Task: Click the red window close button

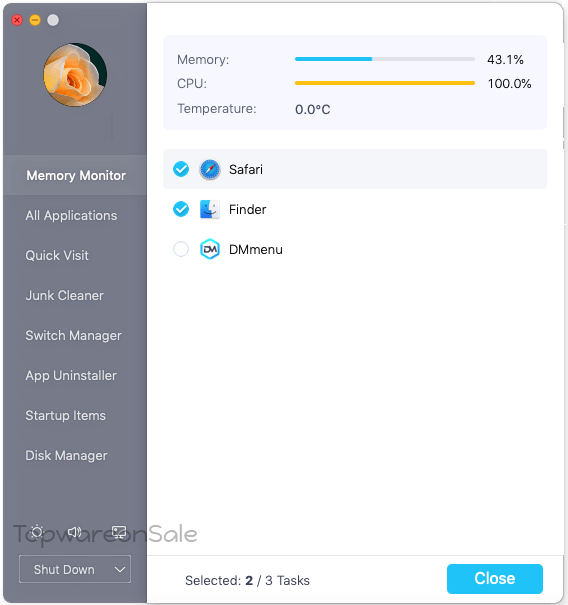Action: tap(17, 20)
